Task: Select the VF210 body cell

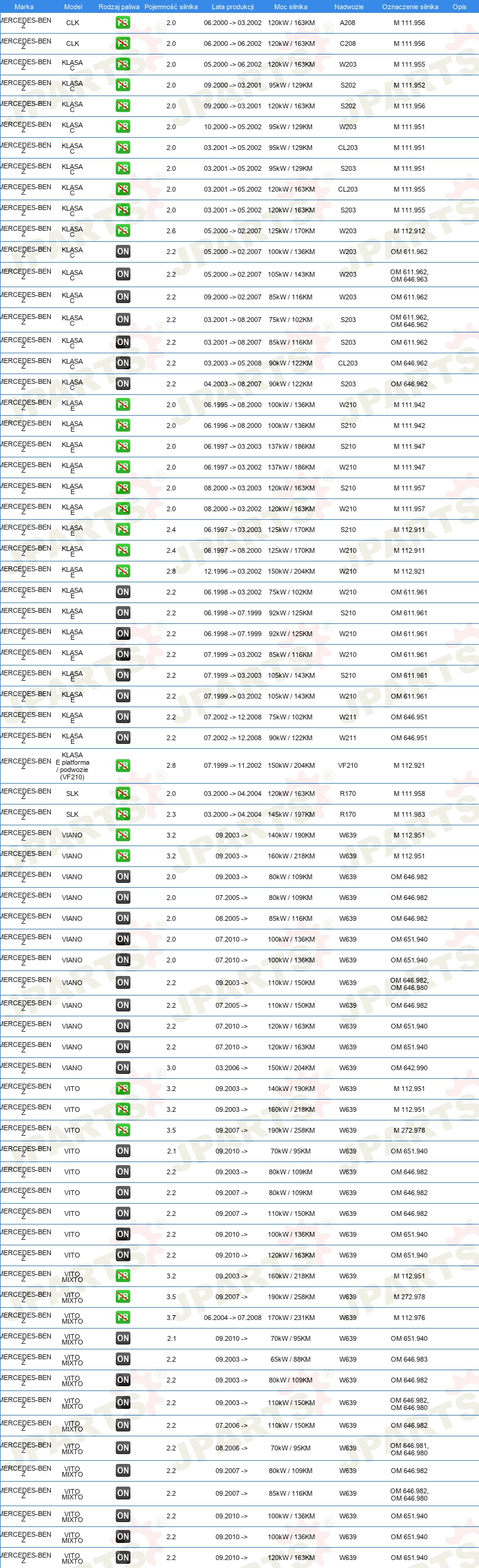Action: (348, 765)
